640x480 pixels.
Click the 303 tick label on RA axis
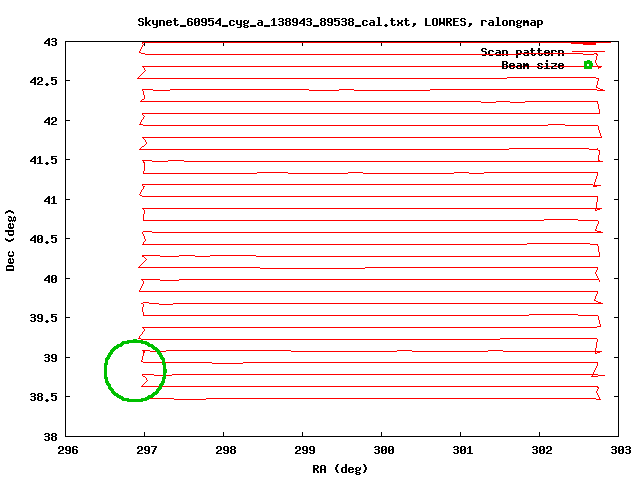tap(621, 450)
